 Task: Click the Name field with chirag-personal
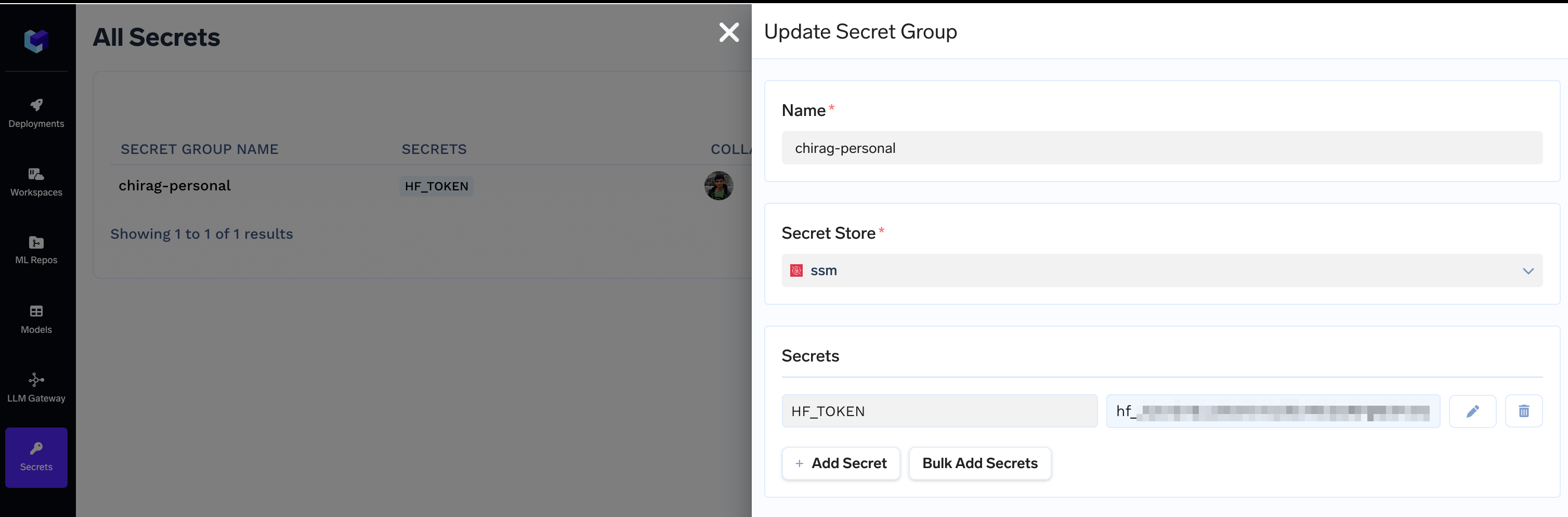click(1161, 148)
